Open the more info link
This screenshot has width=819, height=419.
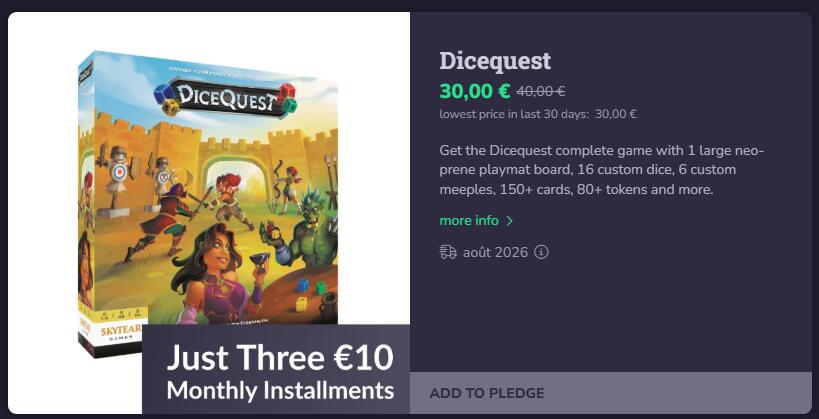pyautogui.click(x=469, y=221)
